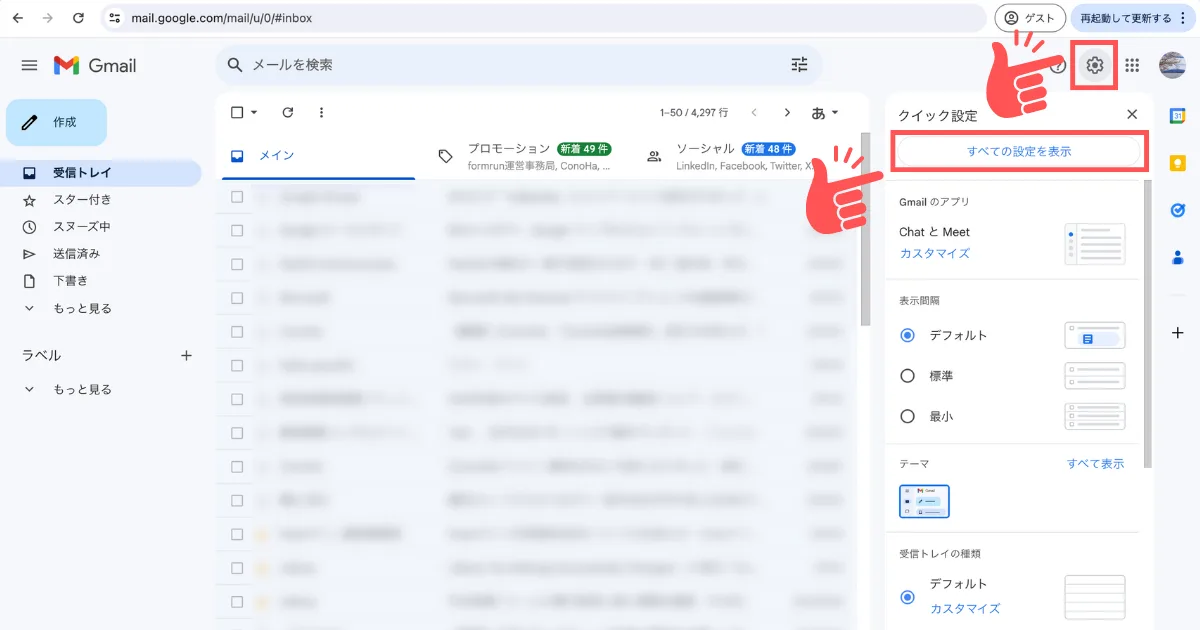
Task: Click the 新着 48 件 badge
Action: (x=769, y=149)
